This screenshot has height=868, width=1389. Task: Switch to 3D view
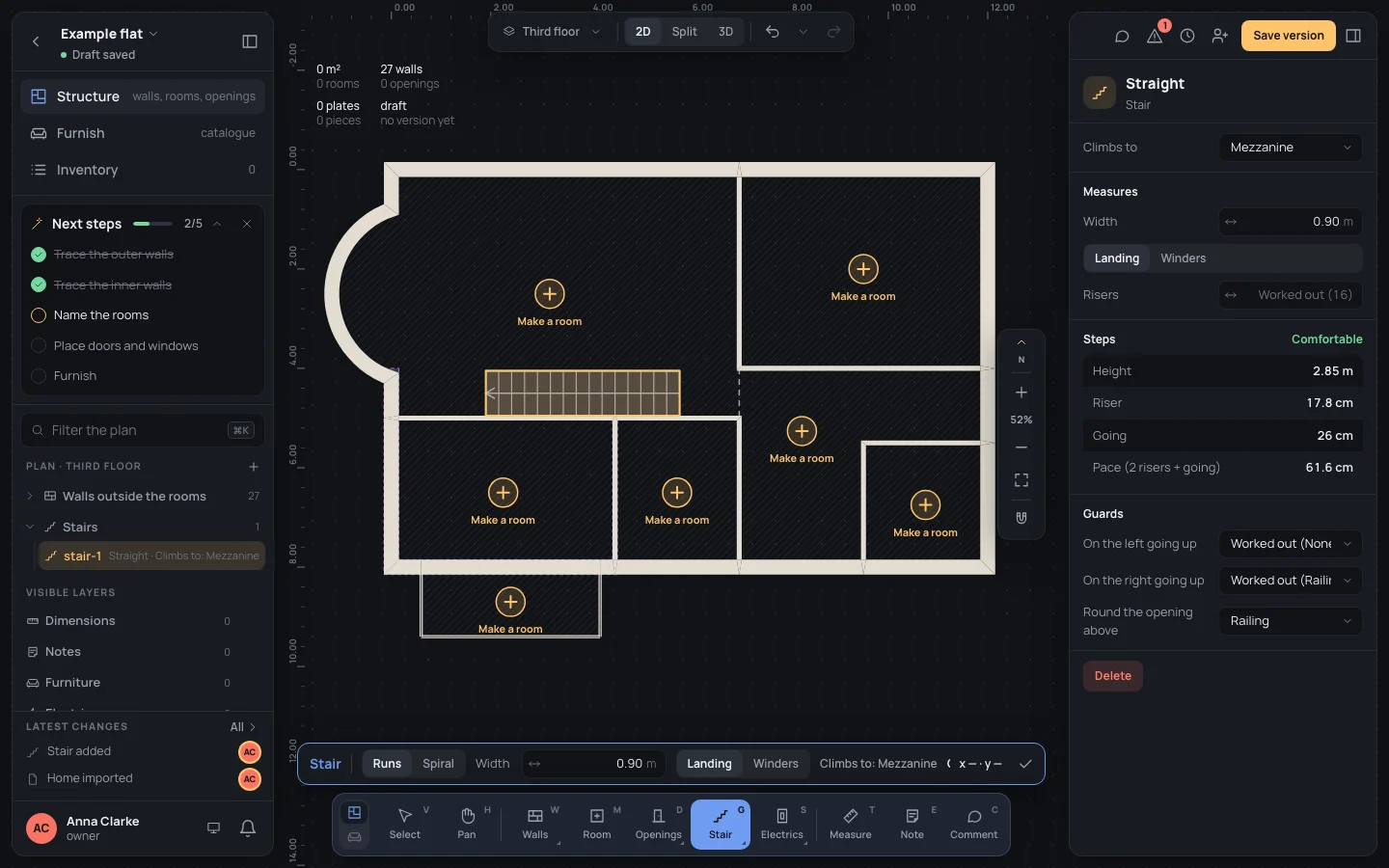pos(725,32)
